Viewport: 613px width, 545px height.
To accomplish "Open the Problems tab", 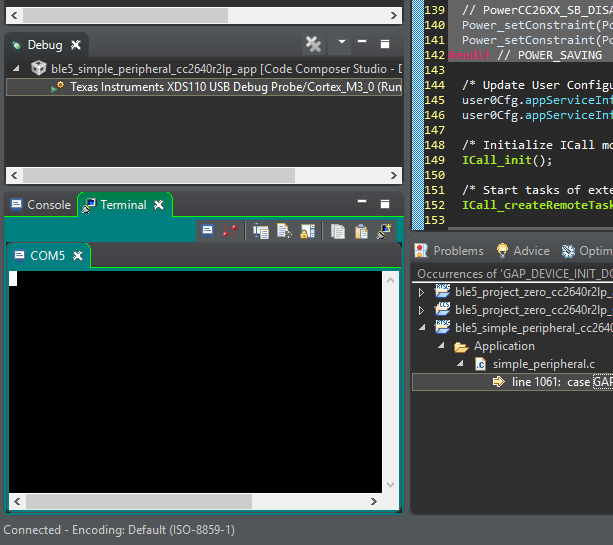I will pyautogui.click(x=449, y=251).
